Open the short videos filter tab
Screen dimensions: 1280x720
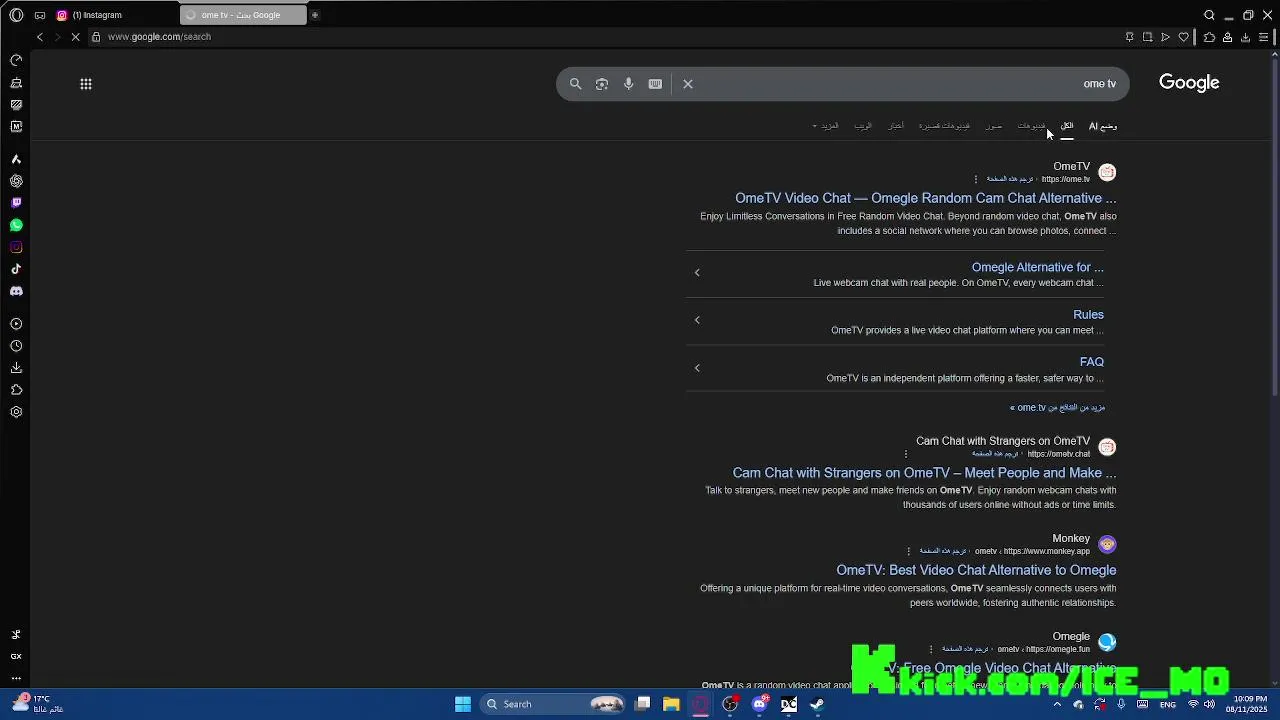[x=944, y=126]
